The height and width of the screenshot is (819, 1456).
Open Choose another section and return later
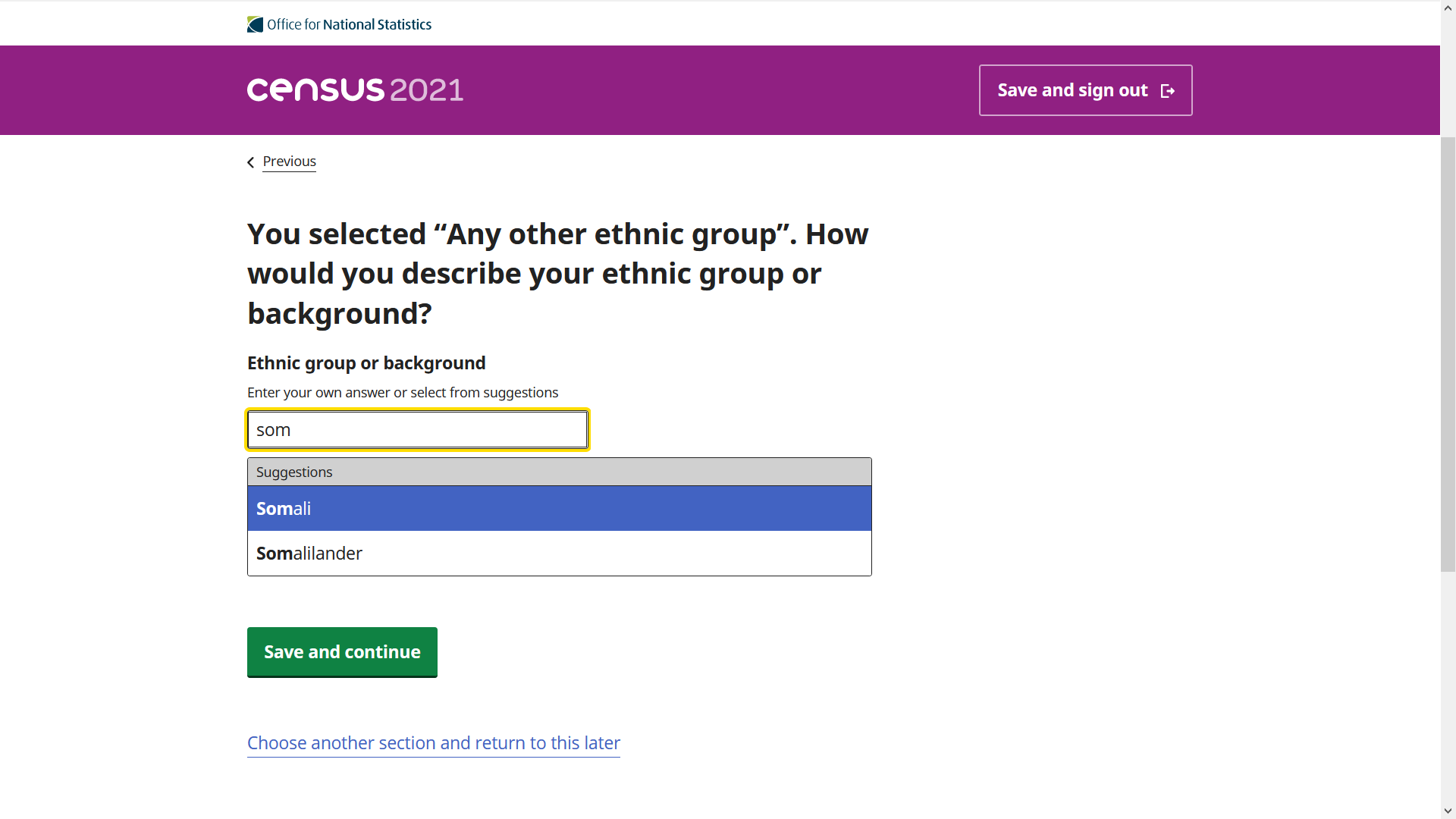[433, 743]
